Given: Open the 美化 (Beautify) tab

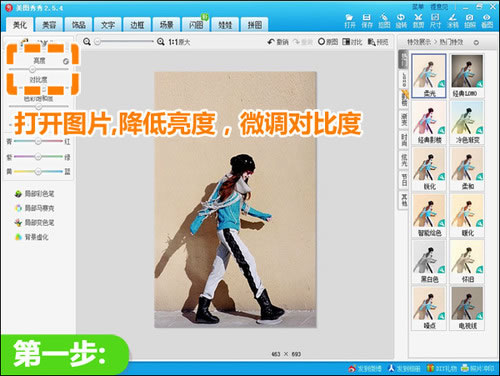Looking at the screenshot, I should (20, 25).
